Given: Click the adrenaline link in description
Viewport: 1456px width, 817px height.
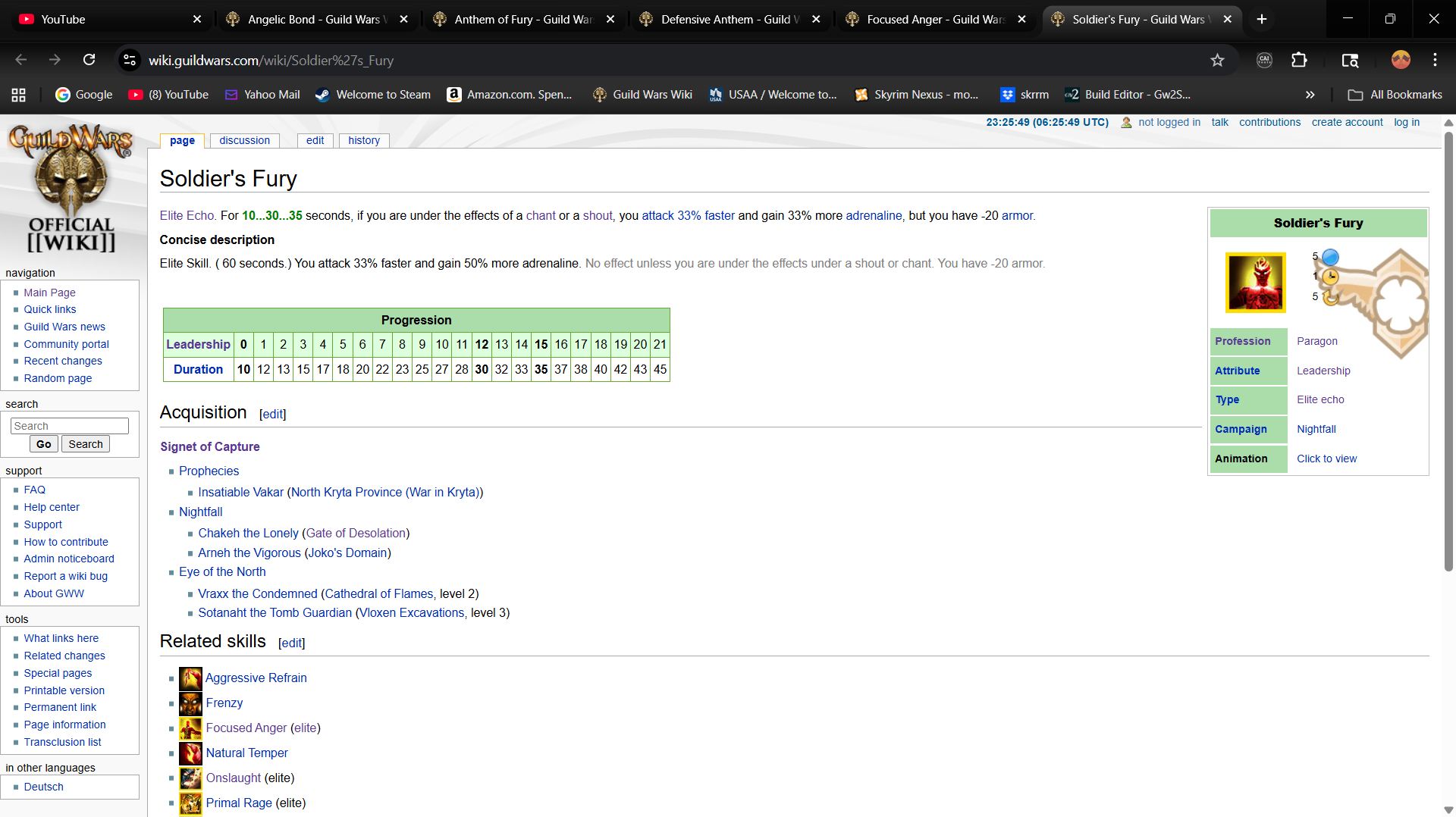Looking at the screenshot, I should pos(874,216).
